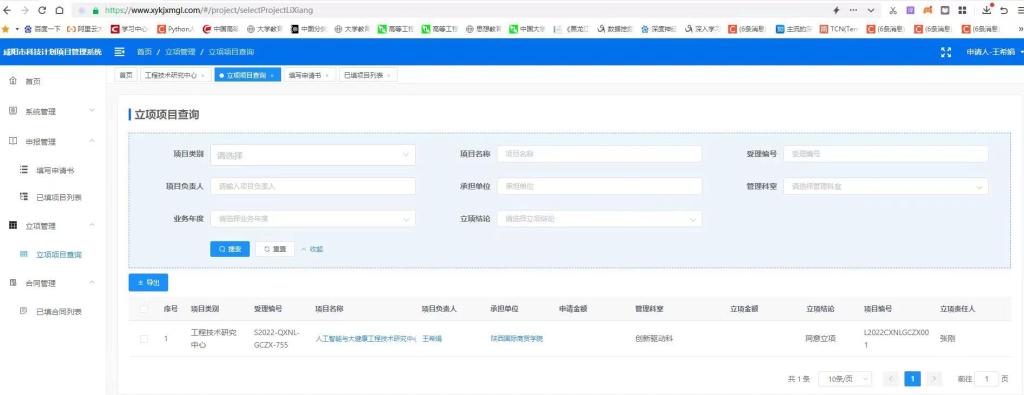This screenshot has width=1024, height=395.
Task: Click the browser undo arrow icon
Action: pos(1004,10)
